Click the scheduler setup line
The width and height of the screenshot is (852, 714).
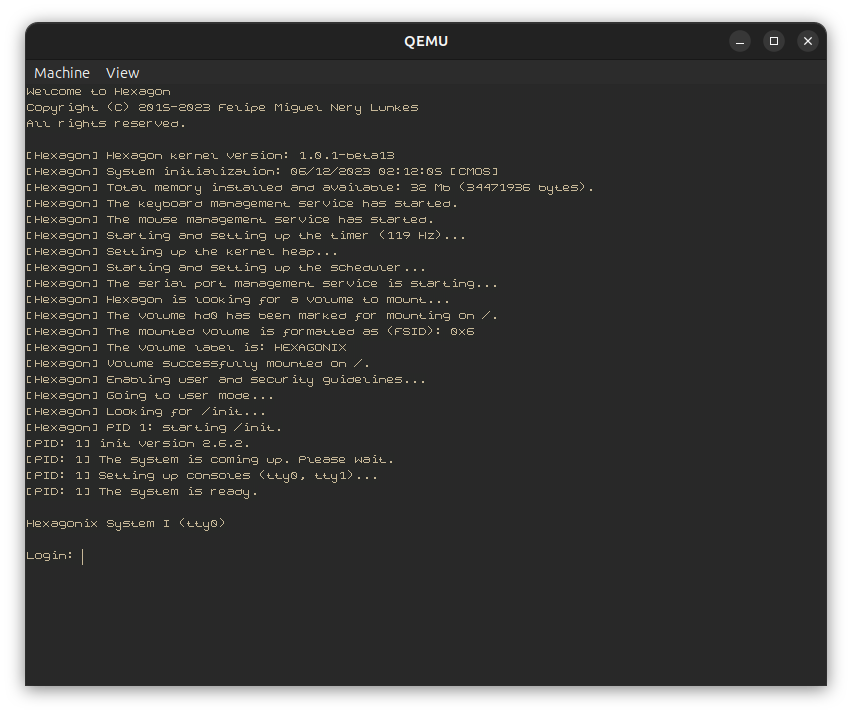(x=226, y=268)
